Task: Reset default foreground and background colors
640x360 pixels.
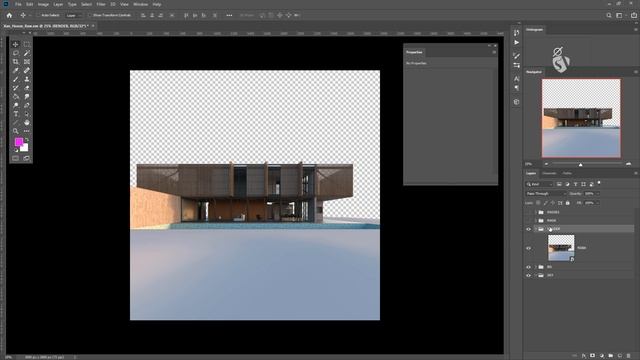Action: point(16,150)
